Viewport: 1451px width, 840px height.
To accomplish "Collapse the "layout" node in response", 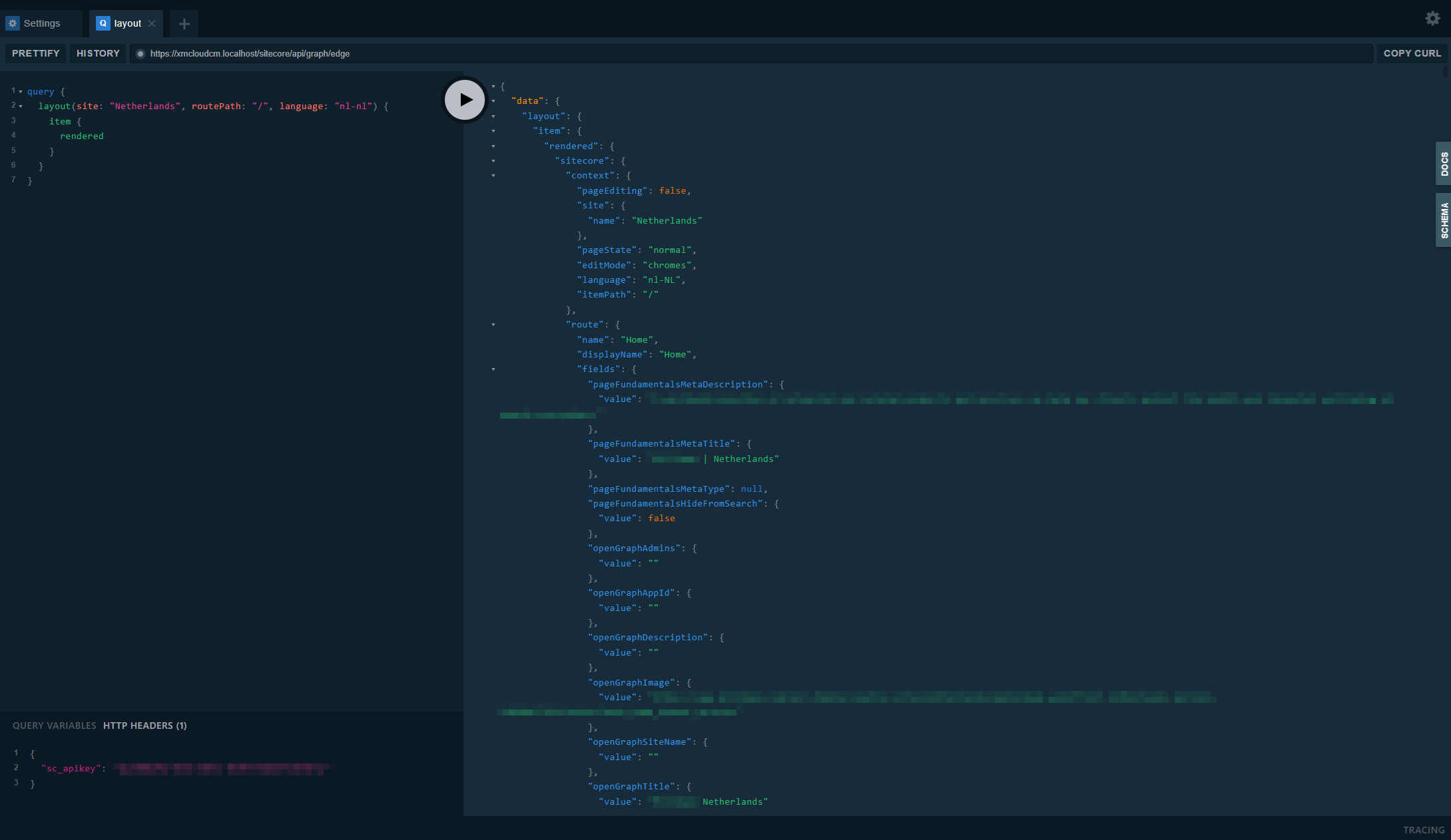I will pyautogui.click(x=493, y=116).
